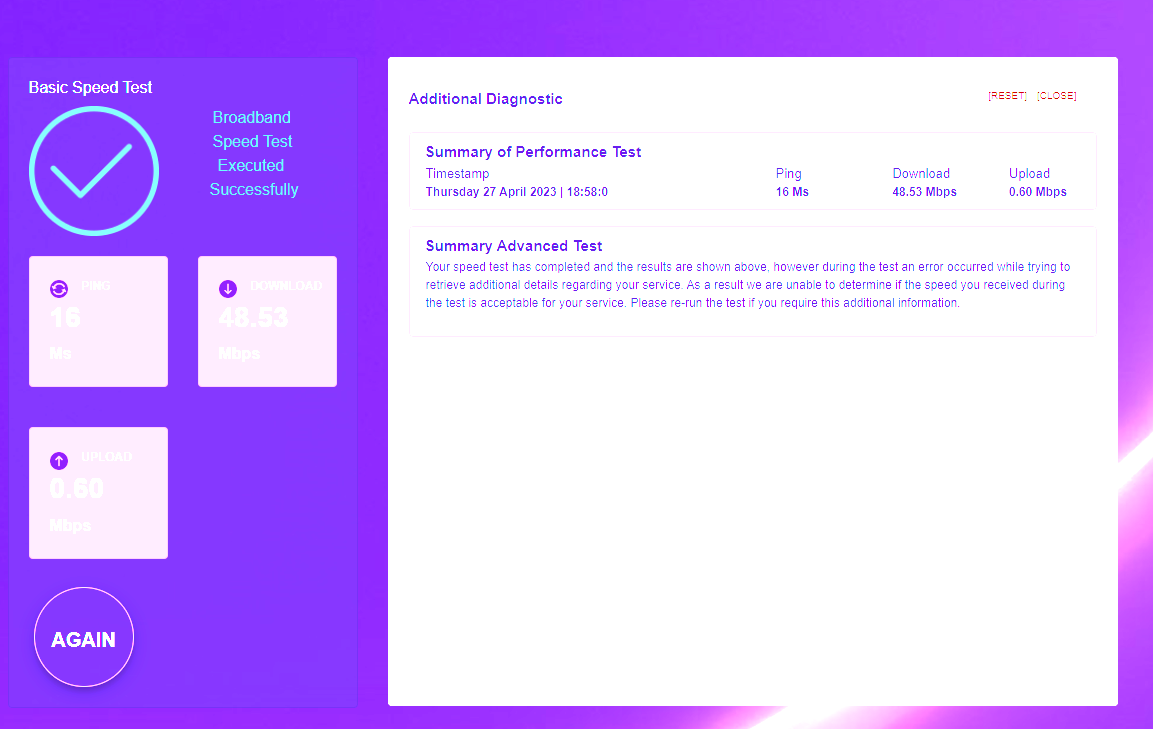
Task: Click the upload arrow icon
Action: tap(59, 460)
